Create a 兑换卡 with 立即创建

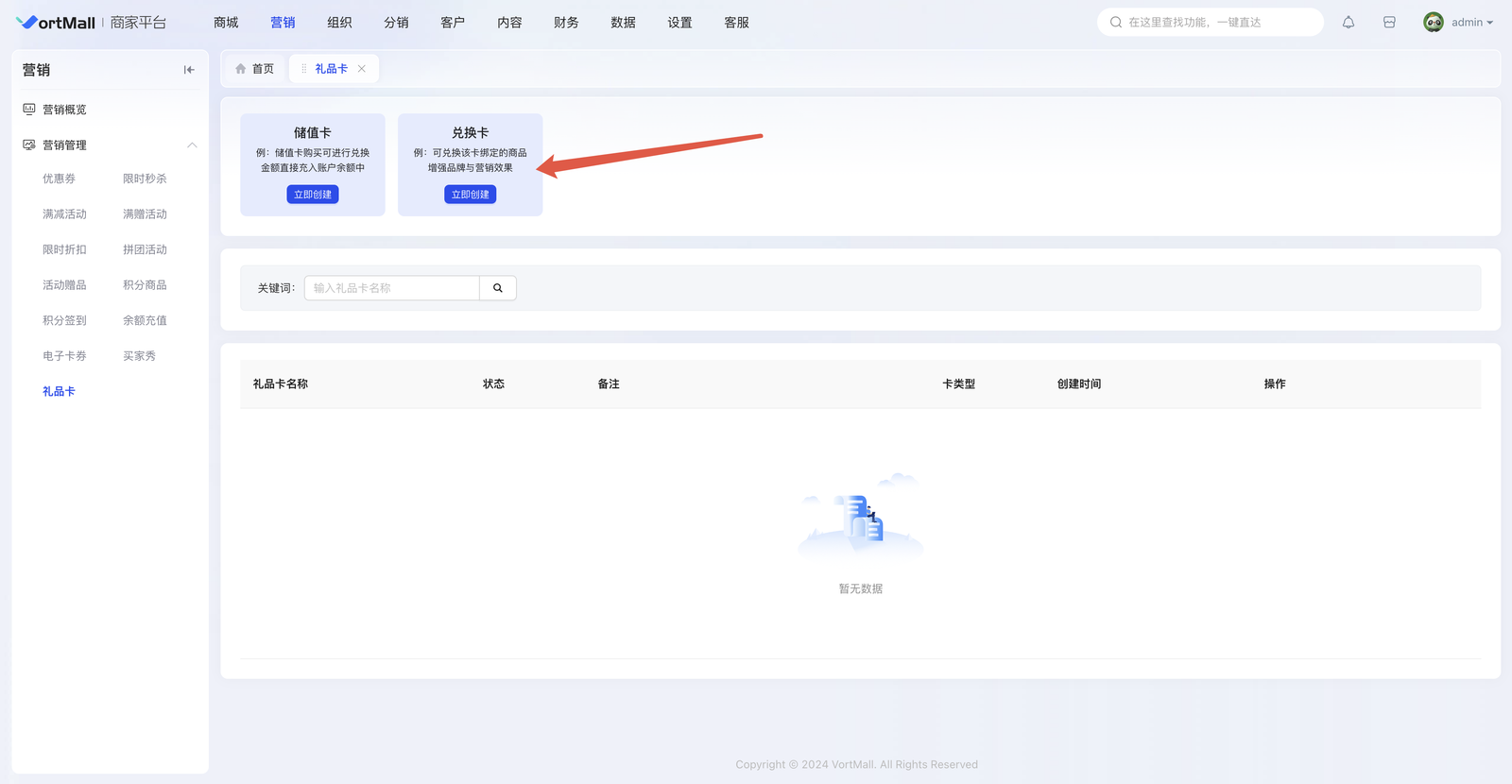point(471,195)
